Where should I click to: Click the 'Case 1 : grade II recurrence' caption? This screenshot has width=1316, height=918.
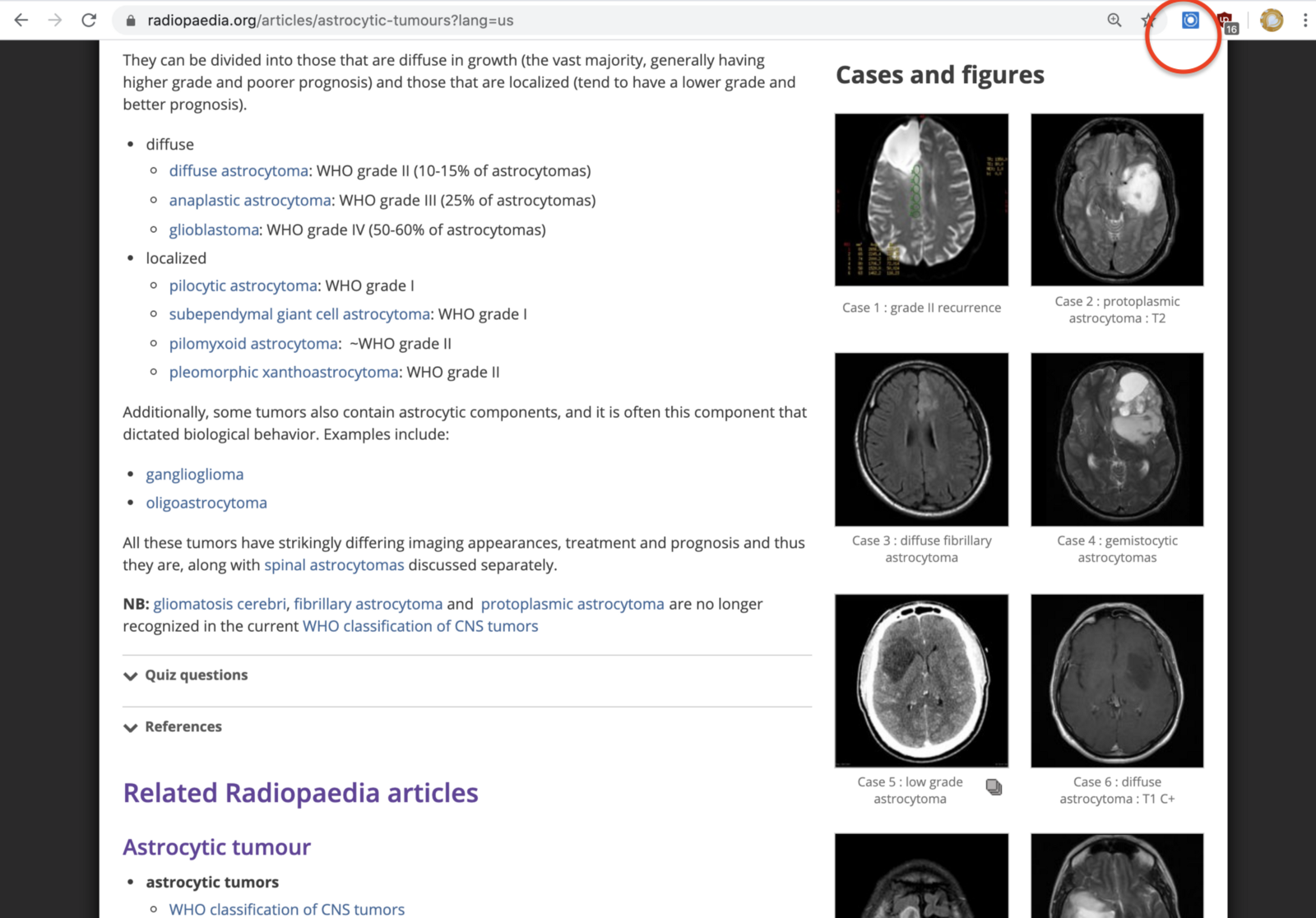point(921,308)
